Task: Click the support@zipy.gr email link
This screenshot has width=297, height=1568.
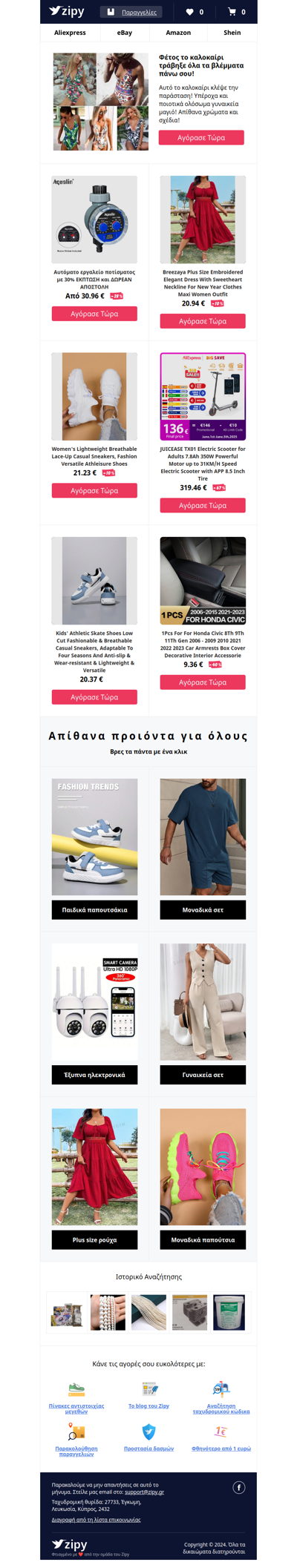Action: click(144, 1492)
